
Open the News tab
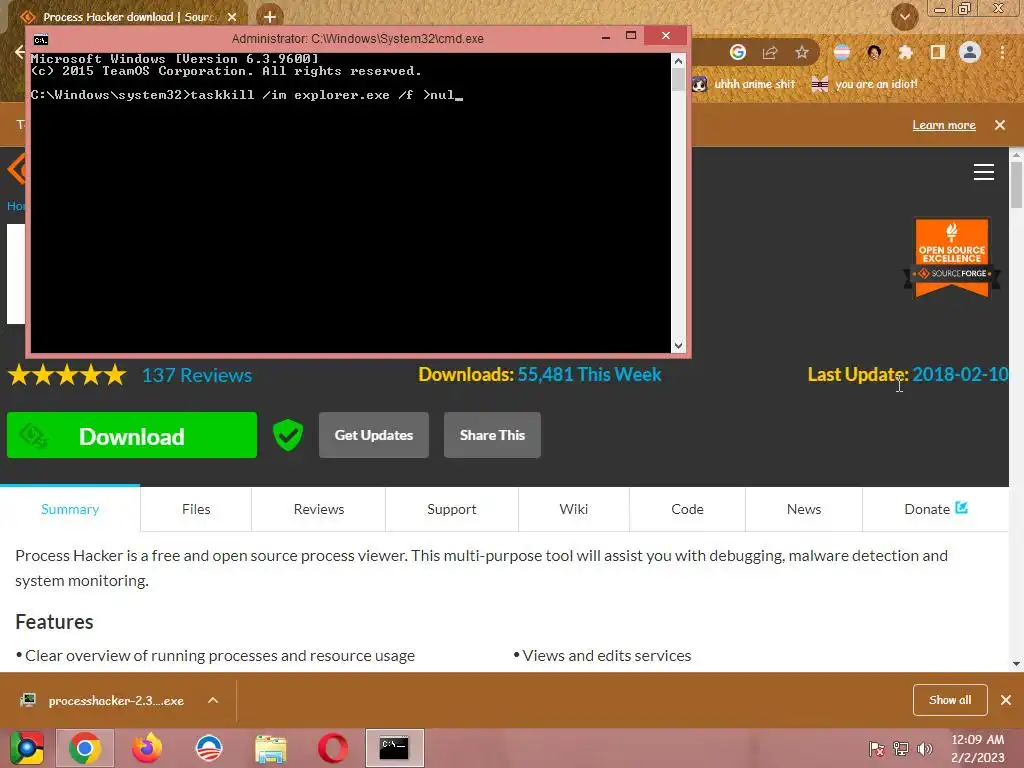[804, 509]
